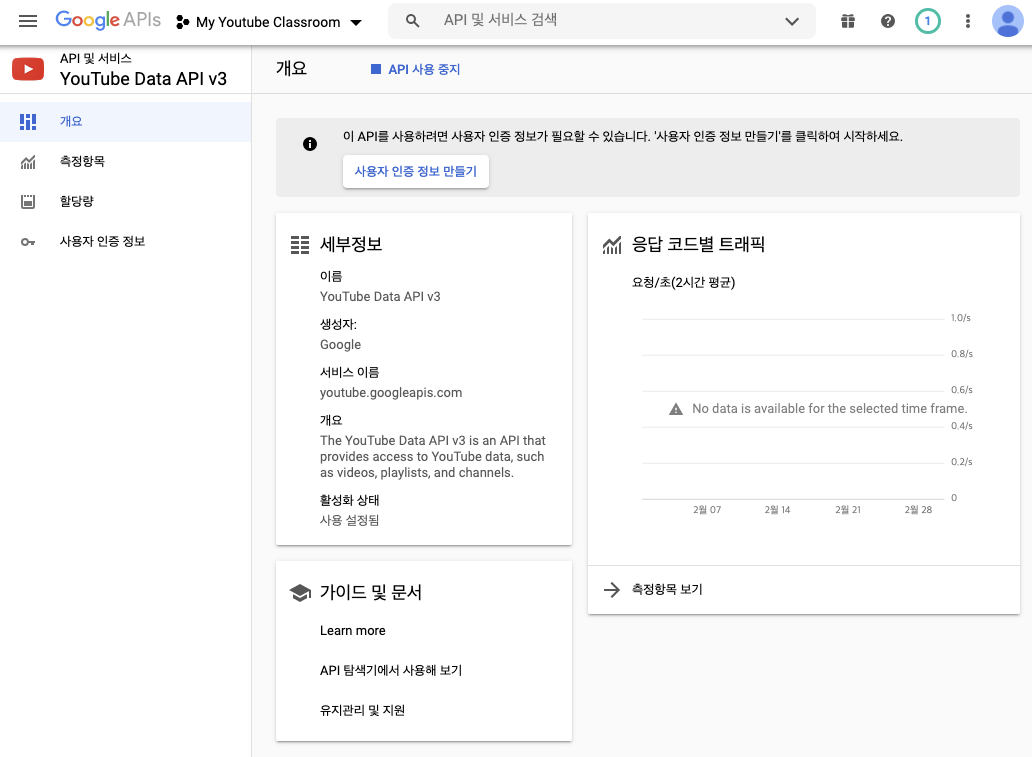Expand the search bar dropdown arrow
Image resolution: width=1032 pixels, height=757 pixels.
pos(792,21)
